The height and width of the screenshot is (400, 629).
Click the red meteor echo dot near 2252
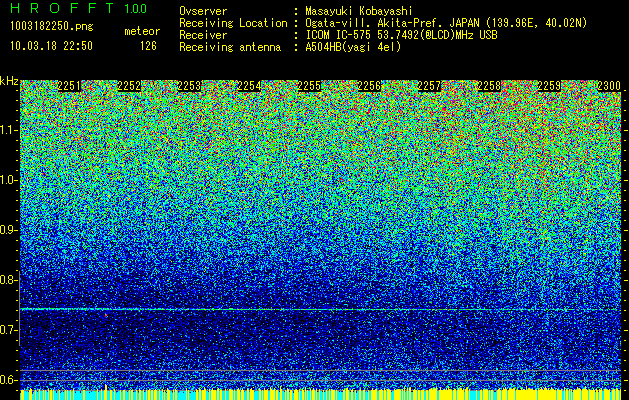point(106,316)
